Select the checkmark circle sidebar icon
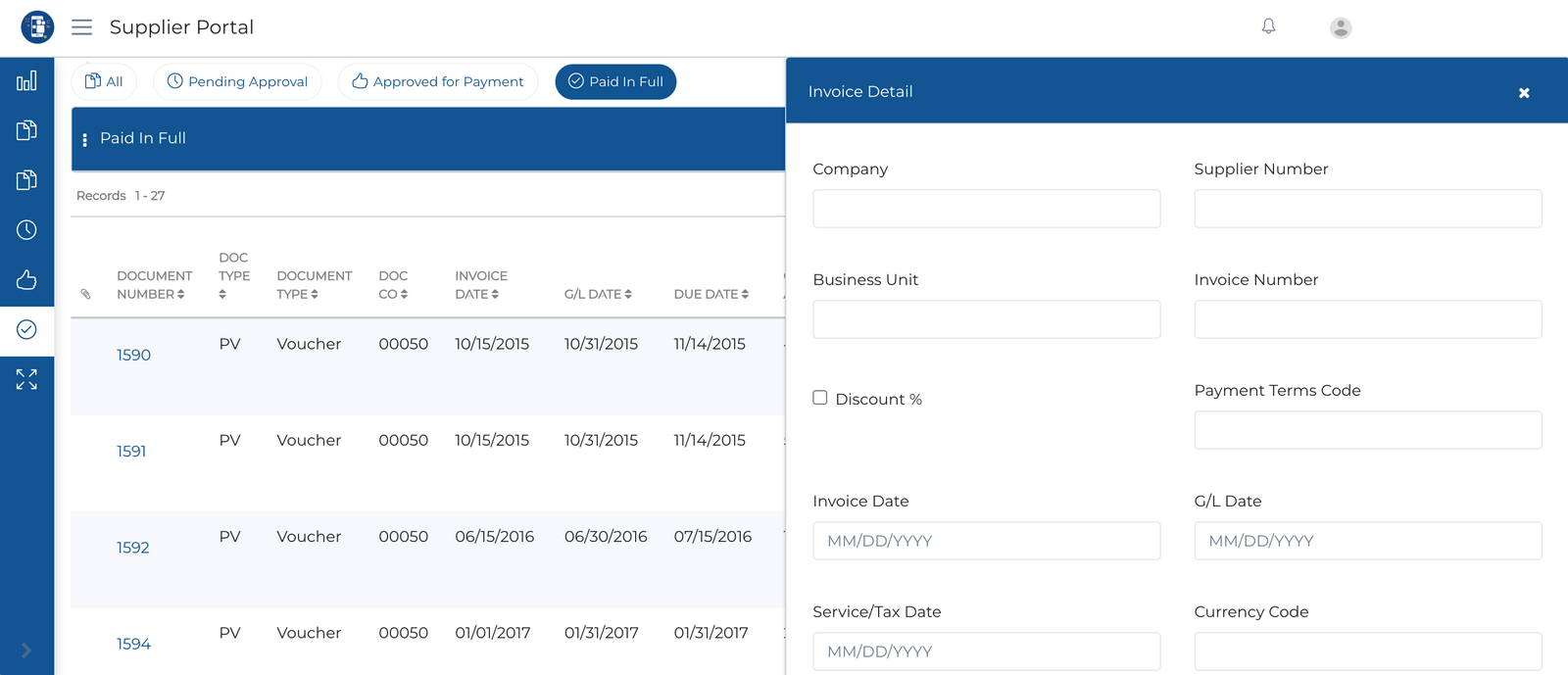This screenshot has height=675, width=1568. pyautogui.click(x=26, y=330)
